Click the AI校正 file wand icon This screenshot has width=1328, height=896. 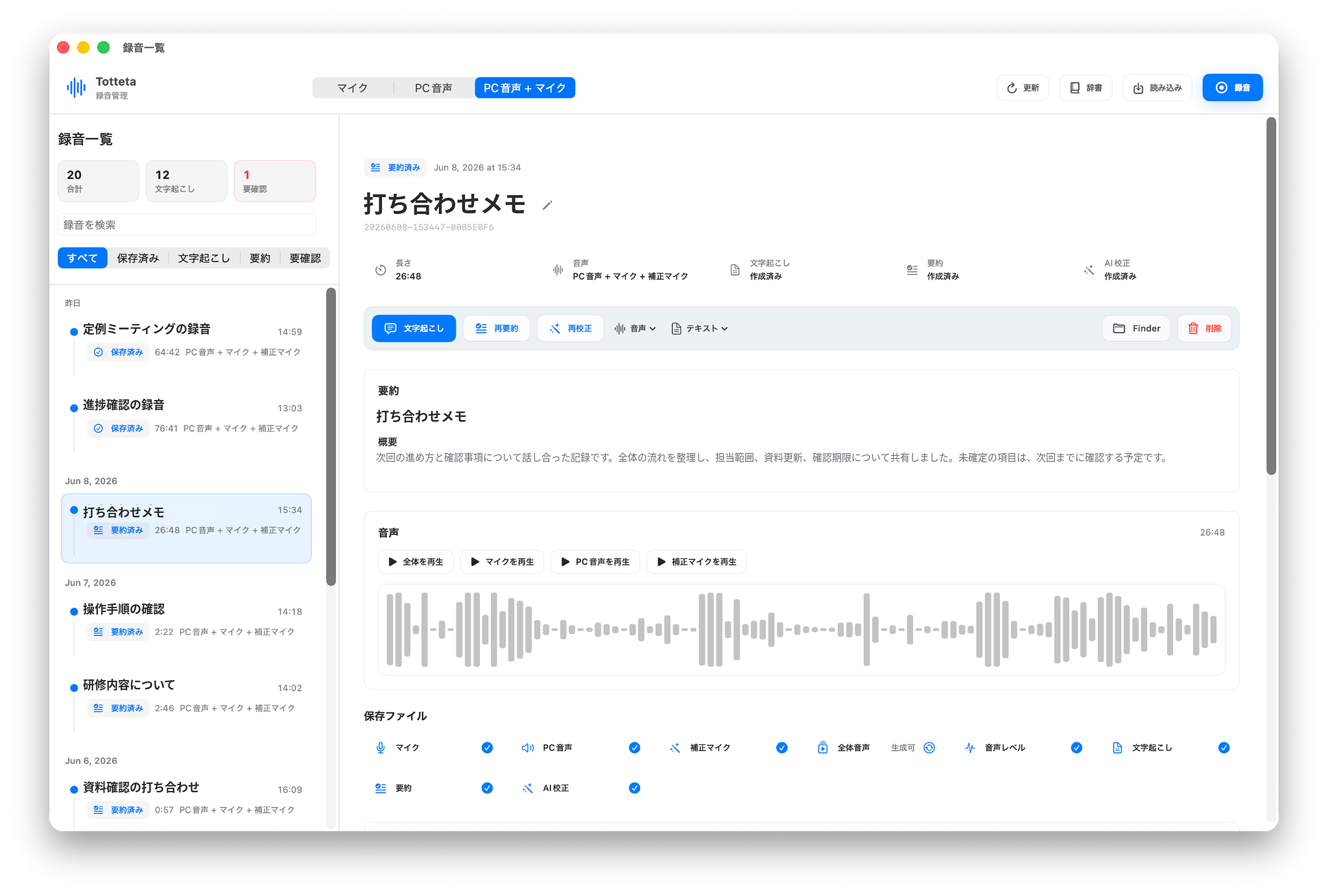click(x=528, y=789)
